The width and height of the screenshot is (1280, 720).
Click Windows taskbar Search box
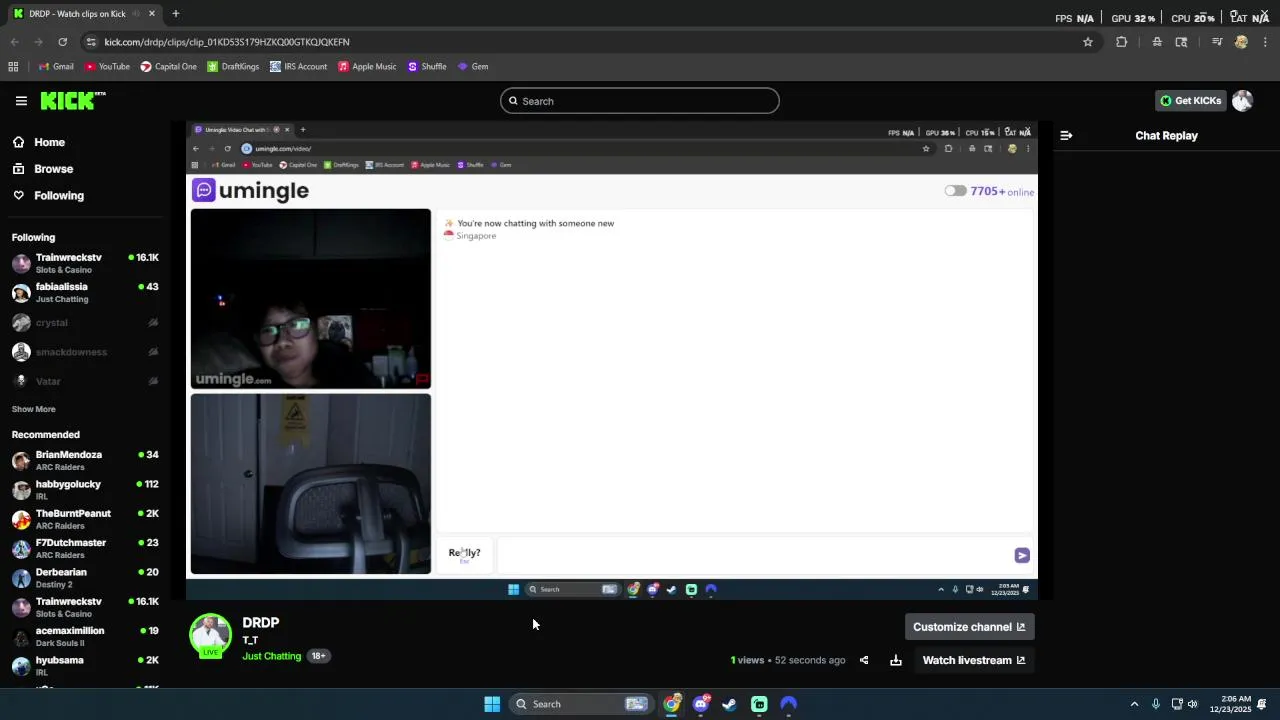coord(581,704)
